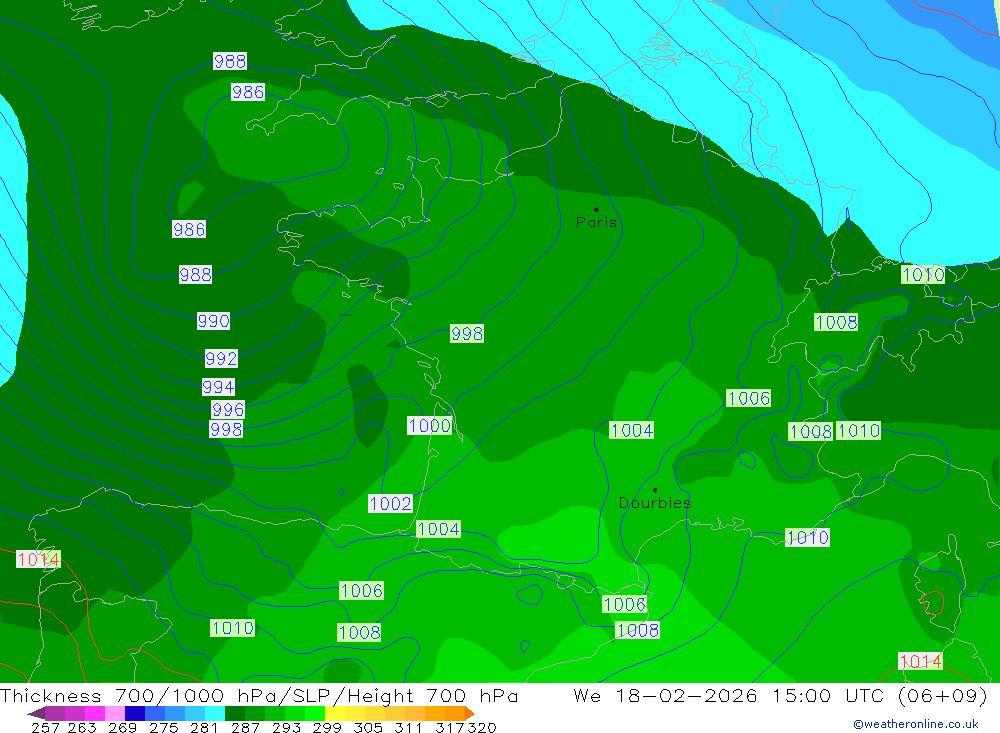Click the '(06+09)' model run text
Screen dimensions: 1000x733
tap(943, 696)
